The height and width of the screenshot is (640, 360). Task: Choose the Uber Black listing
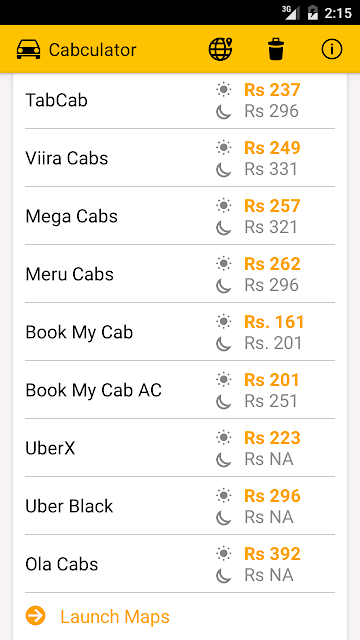tap(180, 506)
